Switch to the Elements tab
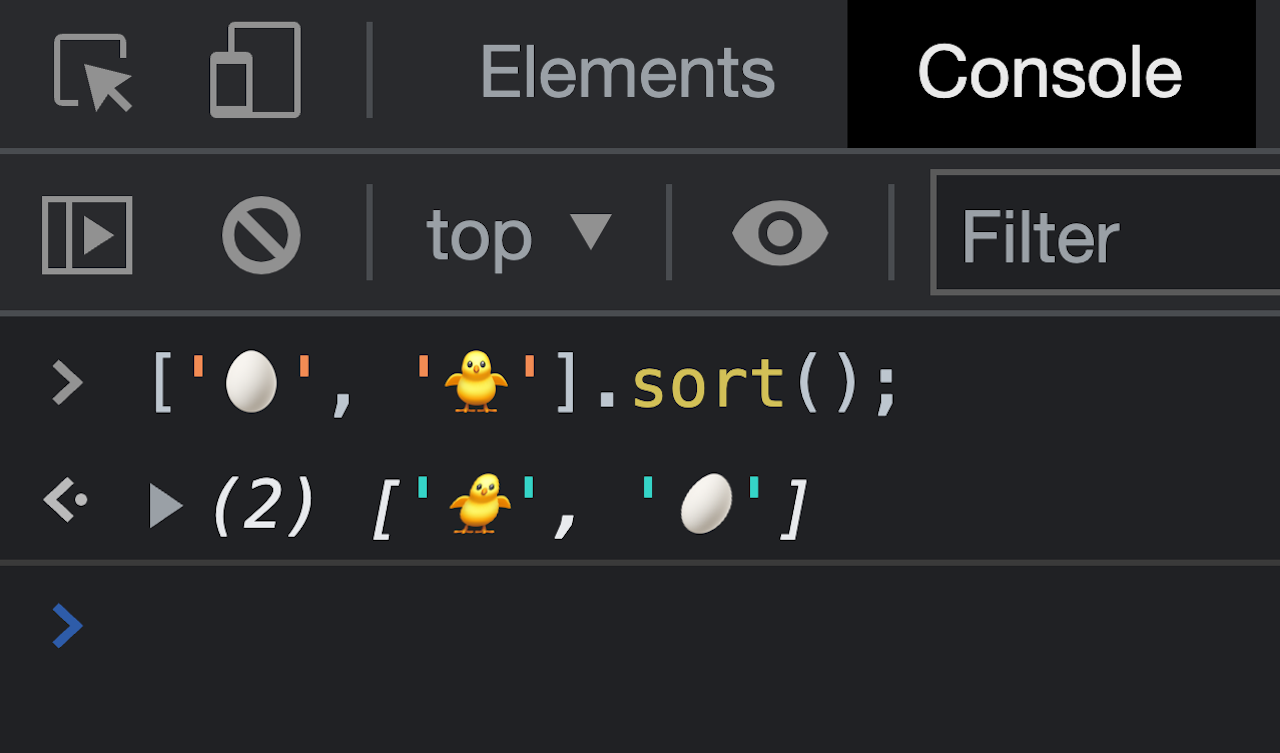Screen dimensions: 1280x753 tap(627, 71)
